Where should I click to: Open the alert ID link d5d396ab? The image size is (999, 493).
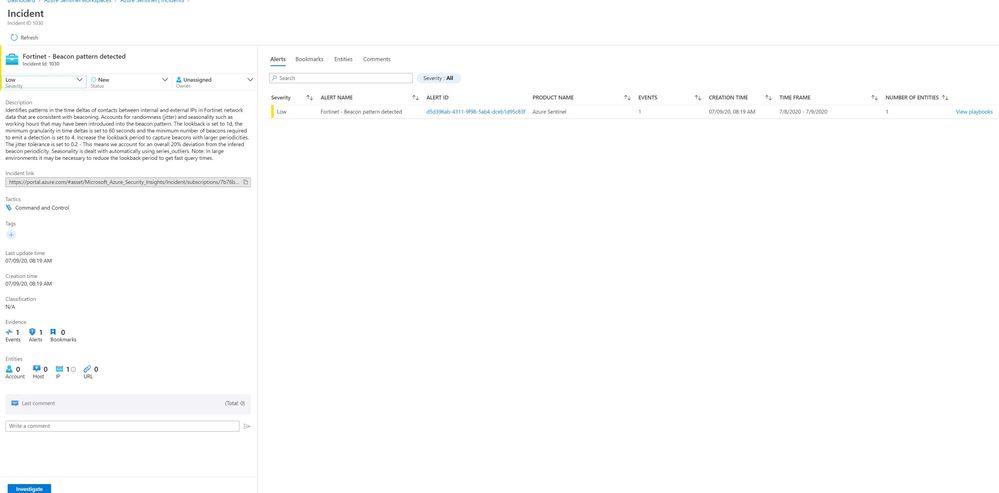(x=476, y=112)
